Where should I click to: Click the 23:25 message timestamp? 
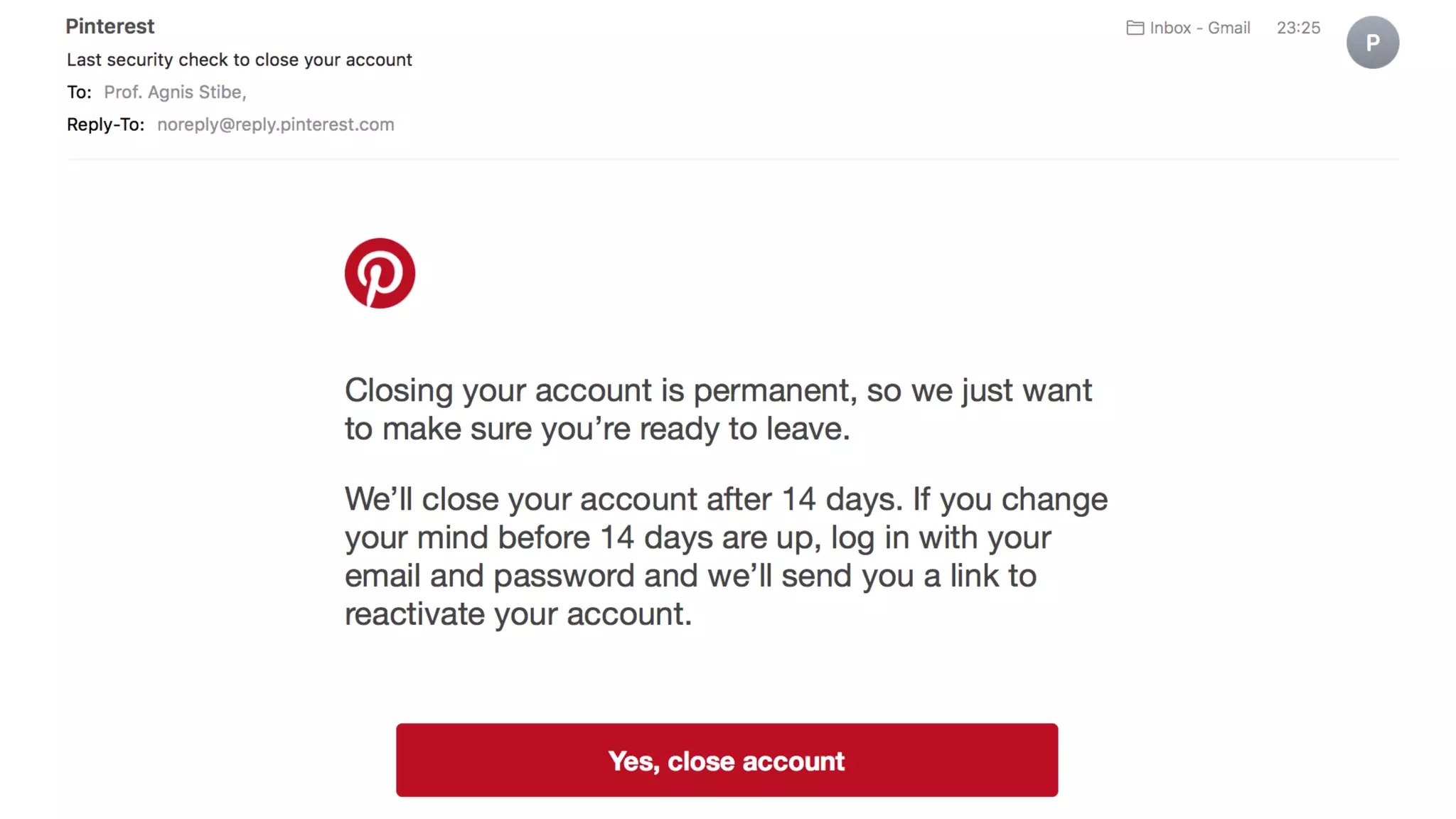coord(1298,28)
